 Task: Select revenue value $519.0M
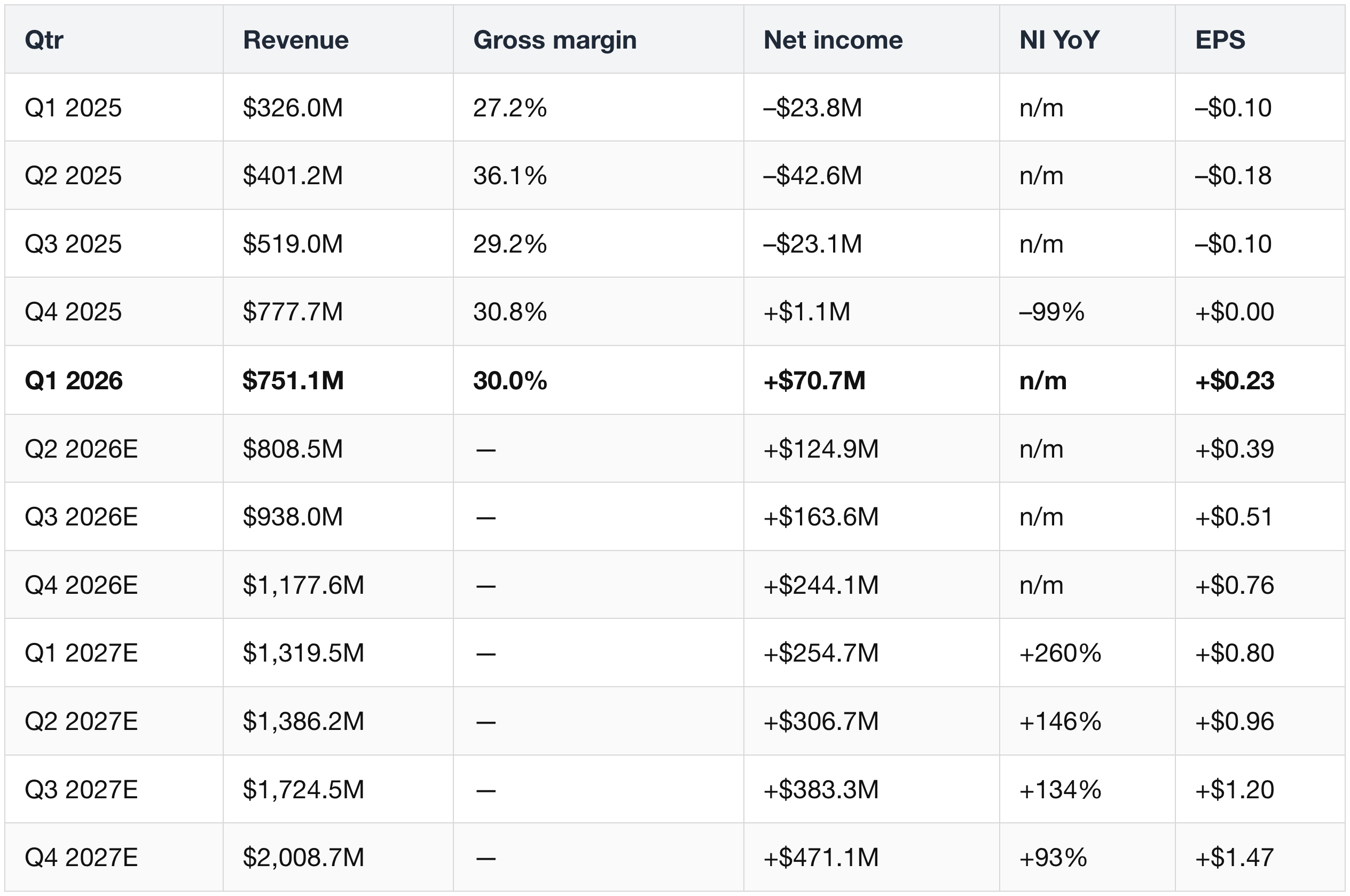click(293, 244)
